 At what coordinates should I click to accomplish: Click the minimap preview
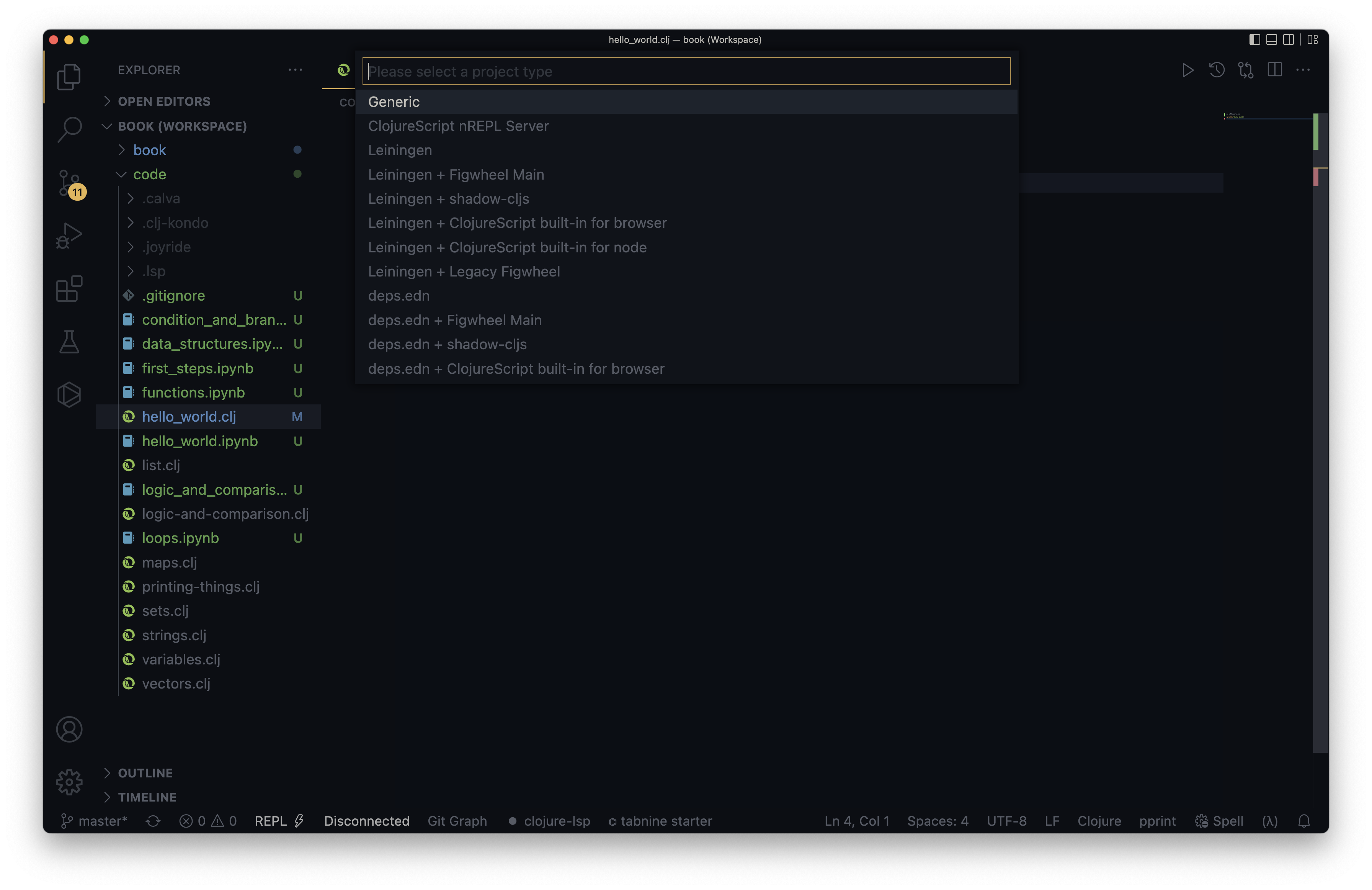[x=1268, y=116]
